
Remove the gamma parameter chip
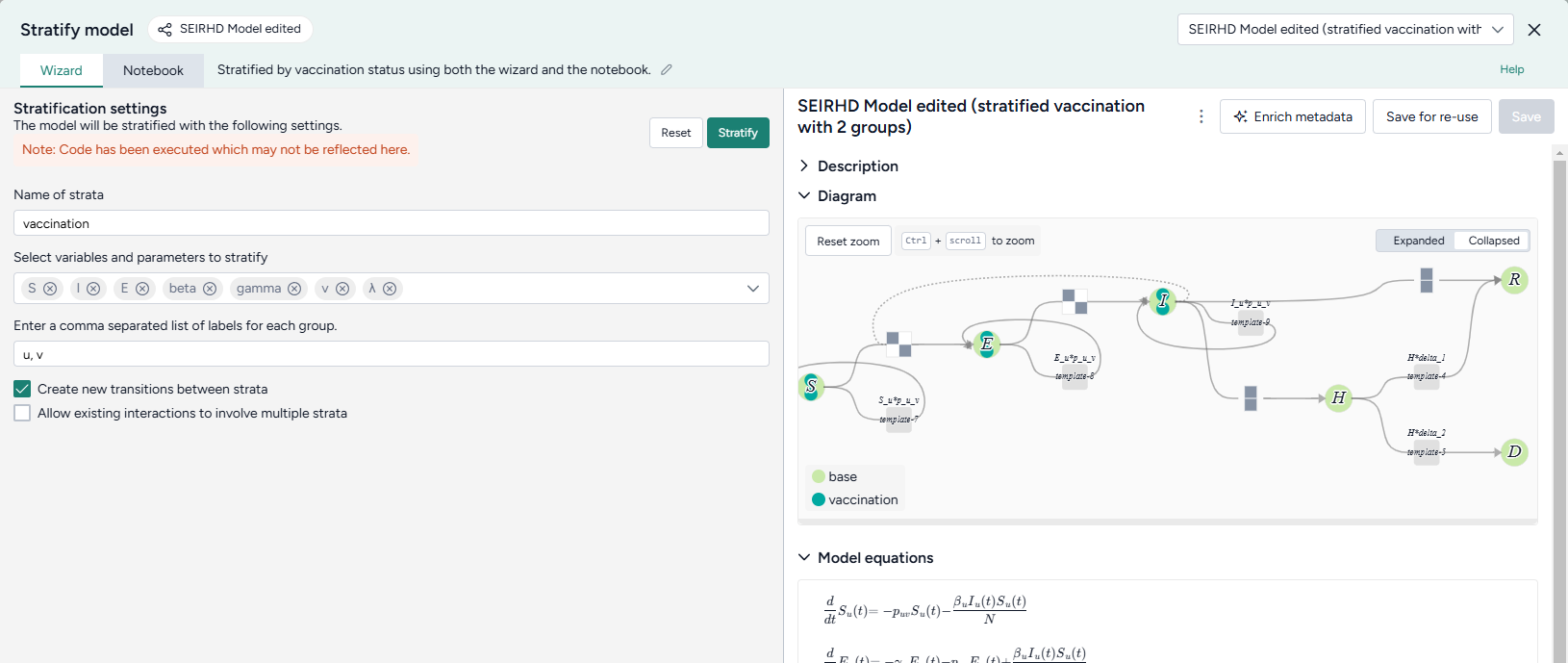pyautogui.click(x=294, y=289)
